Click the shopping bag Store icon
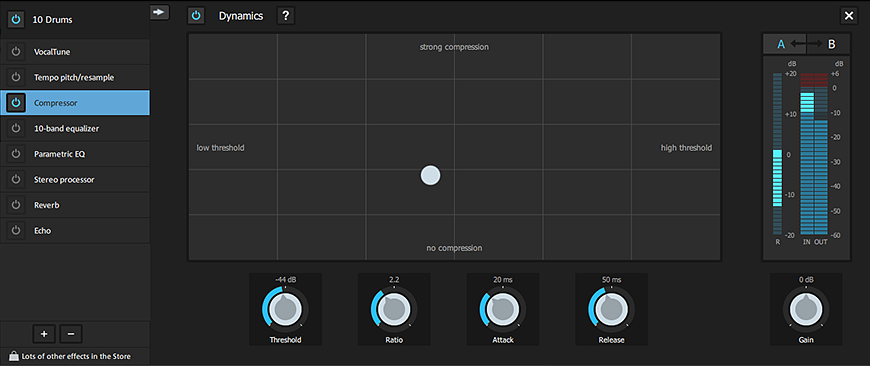 pyautogui.click(x=13, y=356)
